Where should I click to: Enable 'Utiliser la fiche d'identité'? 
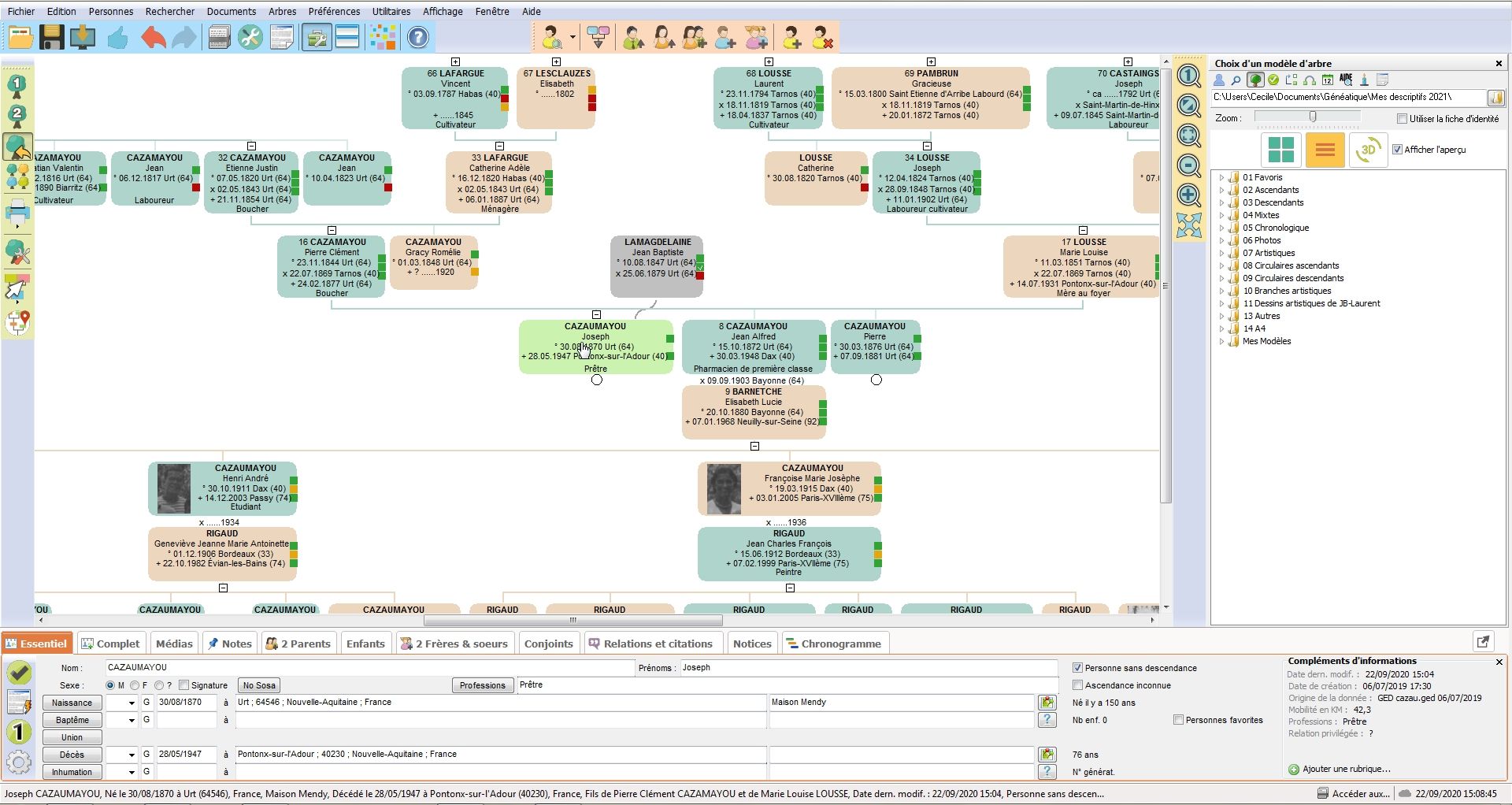click(x=1403, y=119)
